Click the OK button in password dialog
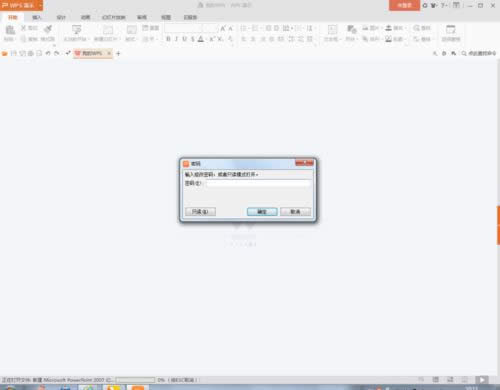Viewport: 500px width, 390px height. 262,212
